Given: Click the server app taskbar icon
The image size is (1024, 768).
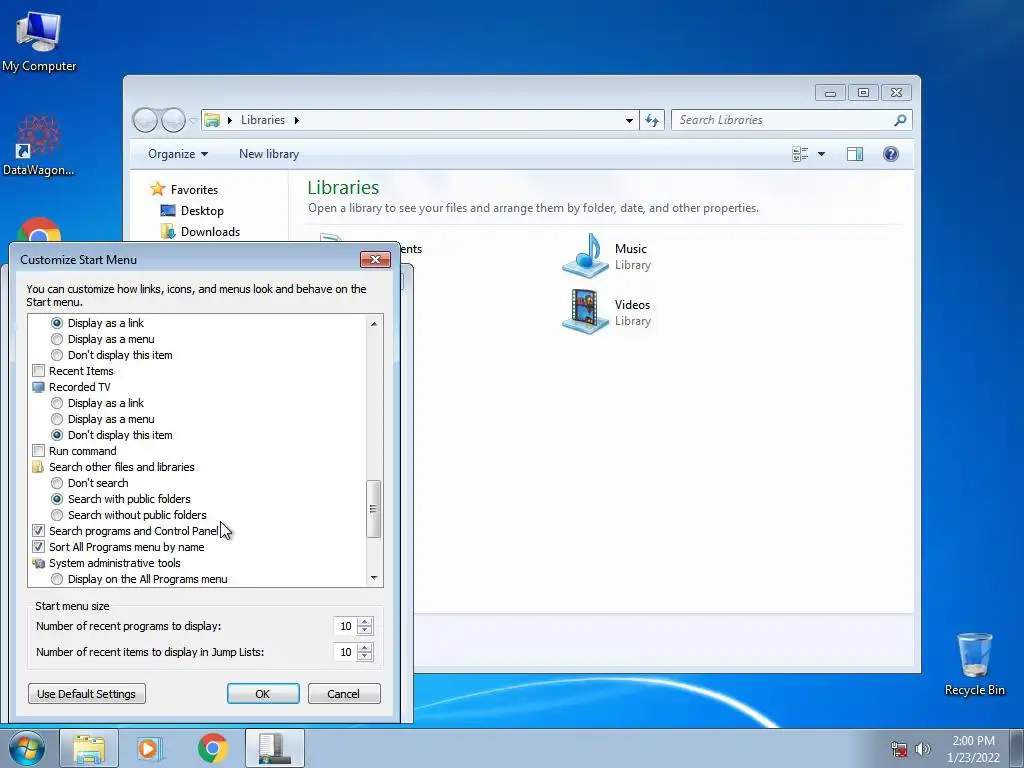Looking at the screenshot, I should [275, 748].
